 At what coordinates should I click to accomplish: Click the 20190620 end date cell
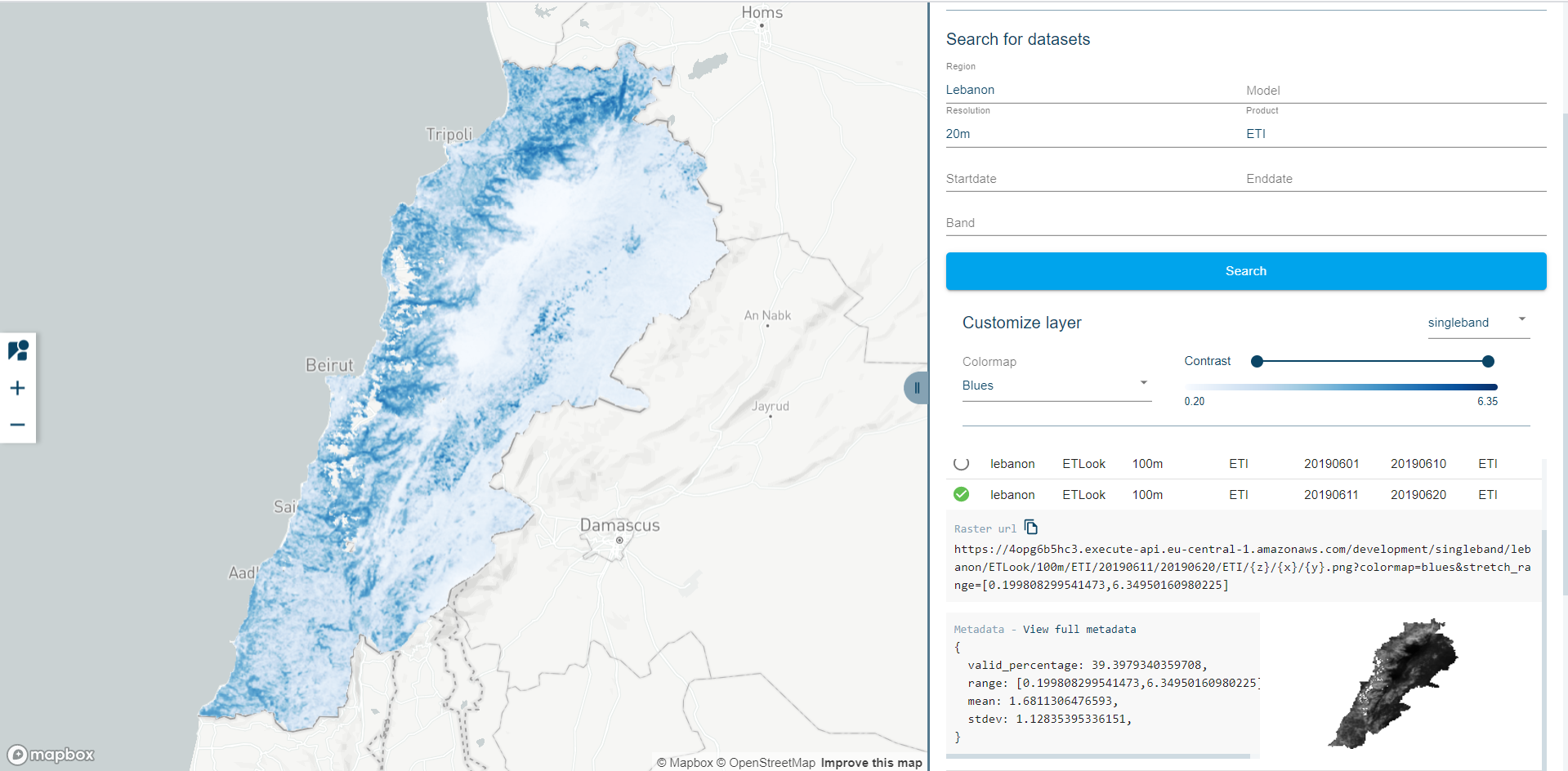[1418, 495]
